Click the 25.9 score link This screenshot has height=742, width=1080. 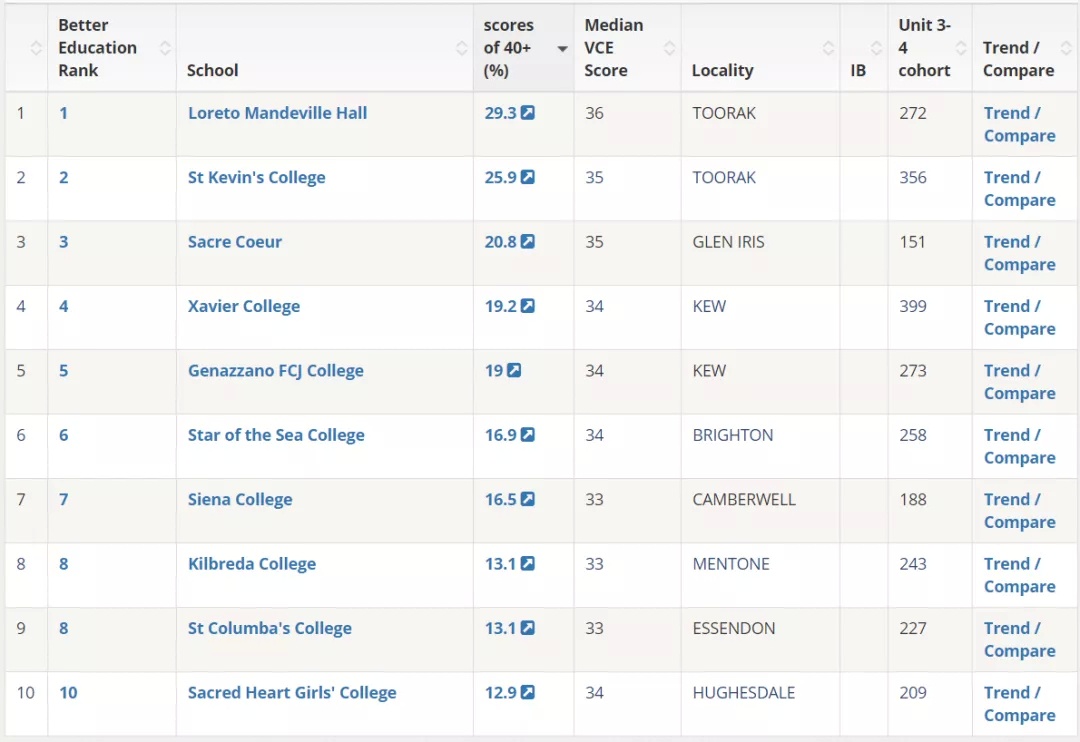pos(501,178)
